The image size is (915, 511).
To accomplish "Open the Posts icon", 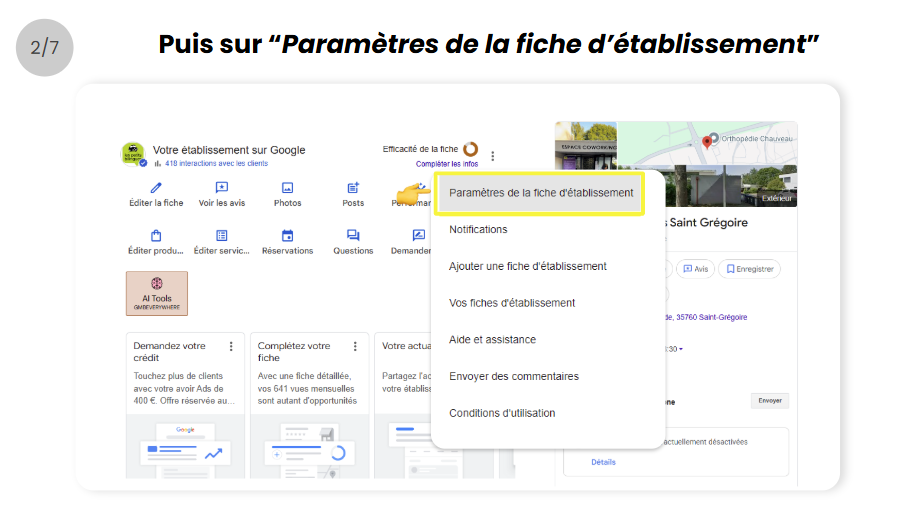I will click(353, 188).
